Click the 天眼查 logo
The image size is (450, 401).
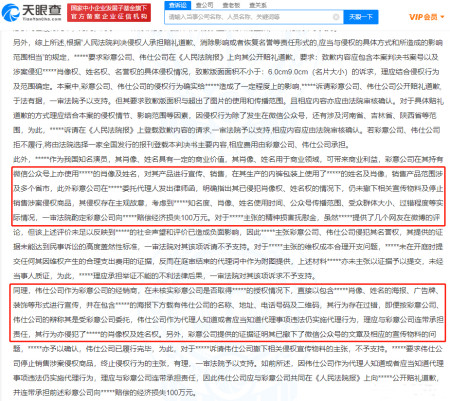(x=31, y=13)
